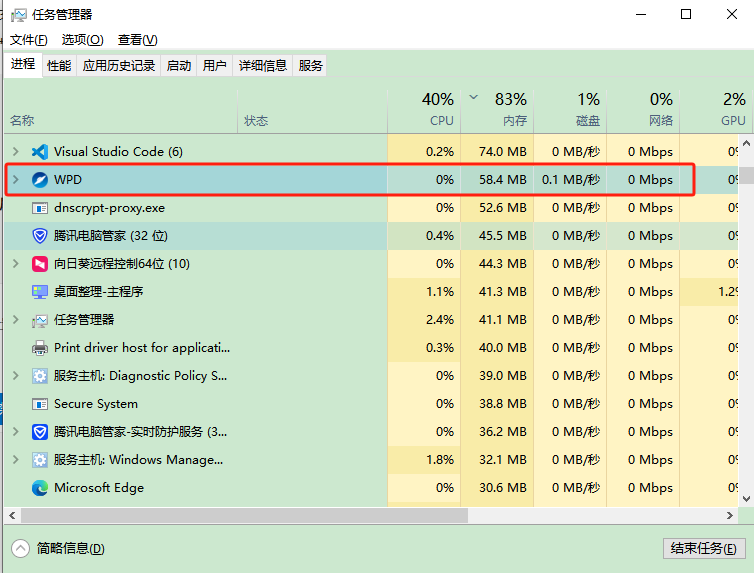Click the Diagnostic Policy service gear icon

click(39, 376)
